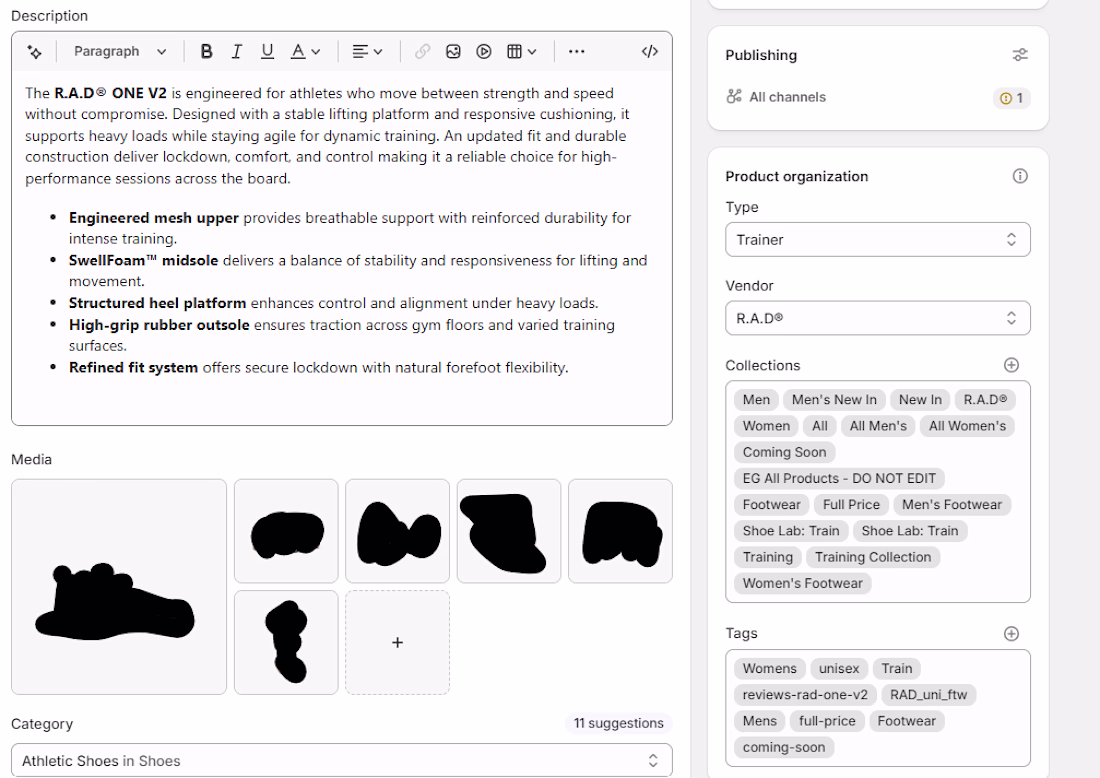Toggle bold formatting
1100x778 pixels.
206,52
